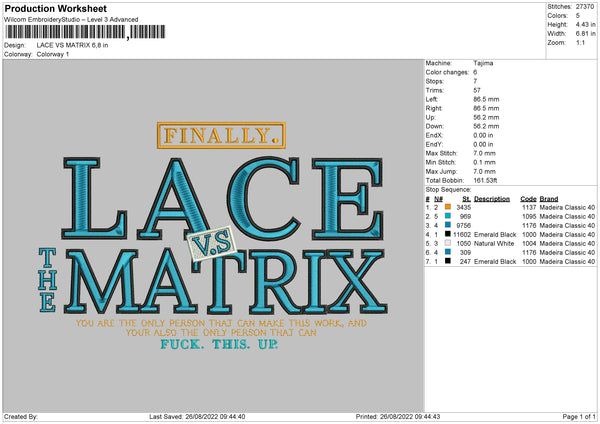Click the Zoom value 1:1
This screenshot has width=600, height=424.
580,42
